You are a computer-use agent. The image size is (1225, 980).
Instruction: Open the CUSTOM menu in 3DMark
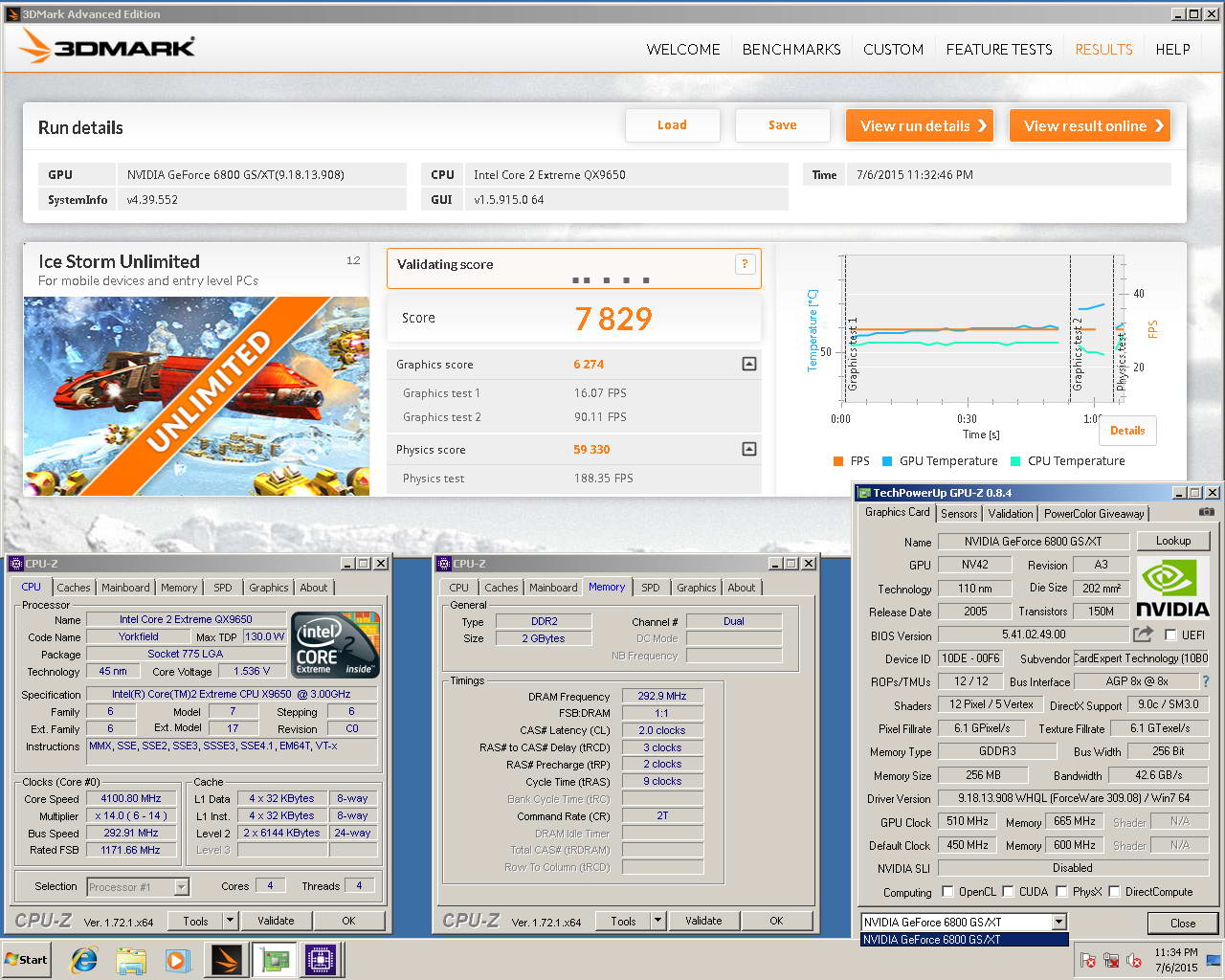(893, 49)
